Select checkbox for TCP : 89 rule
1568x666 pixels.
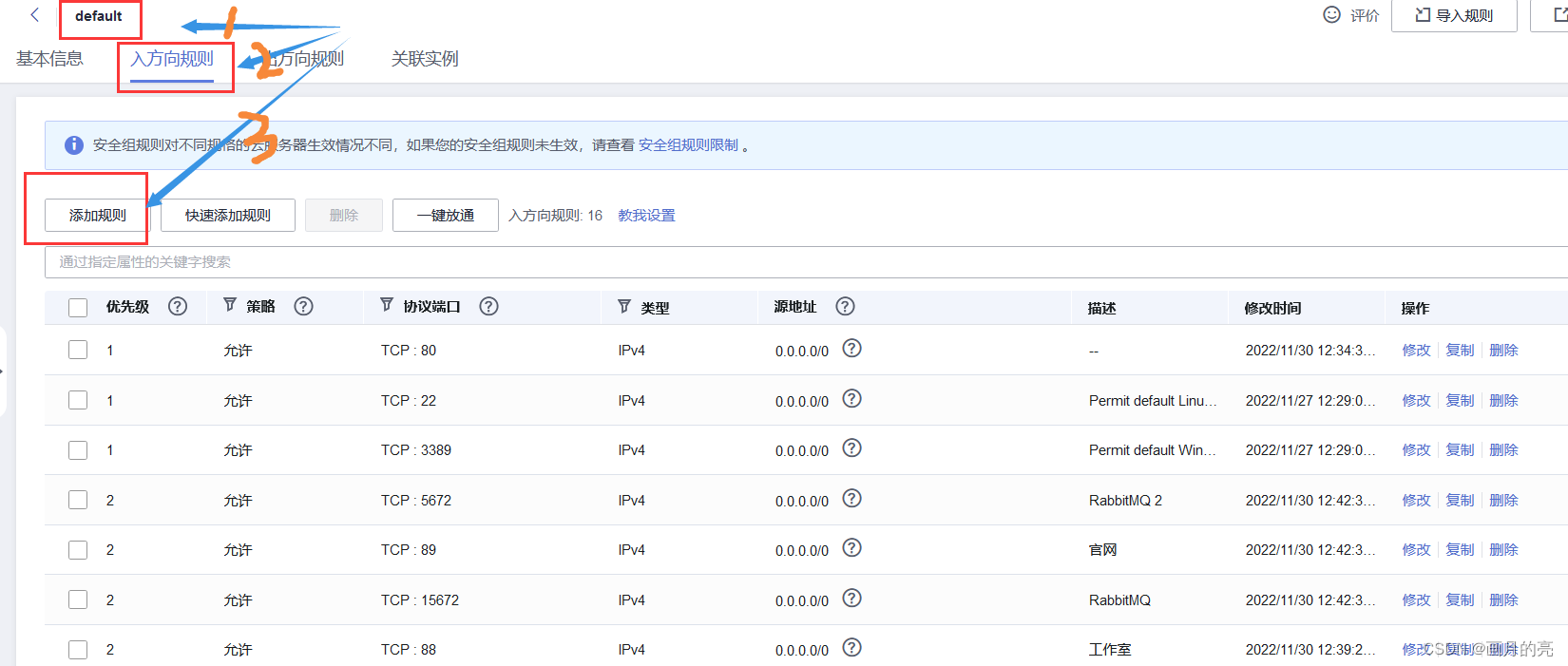tap(78, 550)
